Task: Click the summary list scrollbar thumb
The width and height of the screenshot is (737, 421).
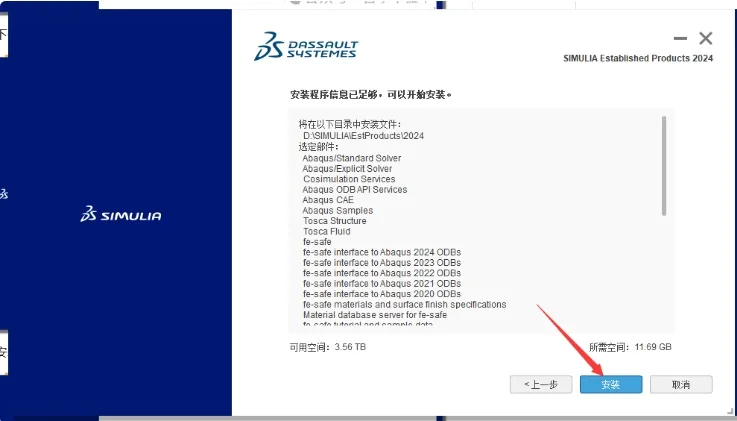Action: pyautogui.click(x=664, y=166)
